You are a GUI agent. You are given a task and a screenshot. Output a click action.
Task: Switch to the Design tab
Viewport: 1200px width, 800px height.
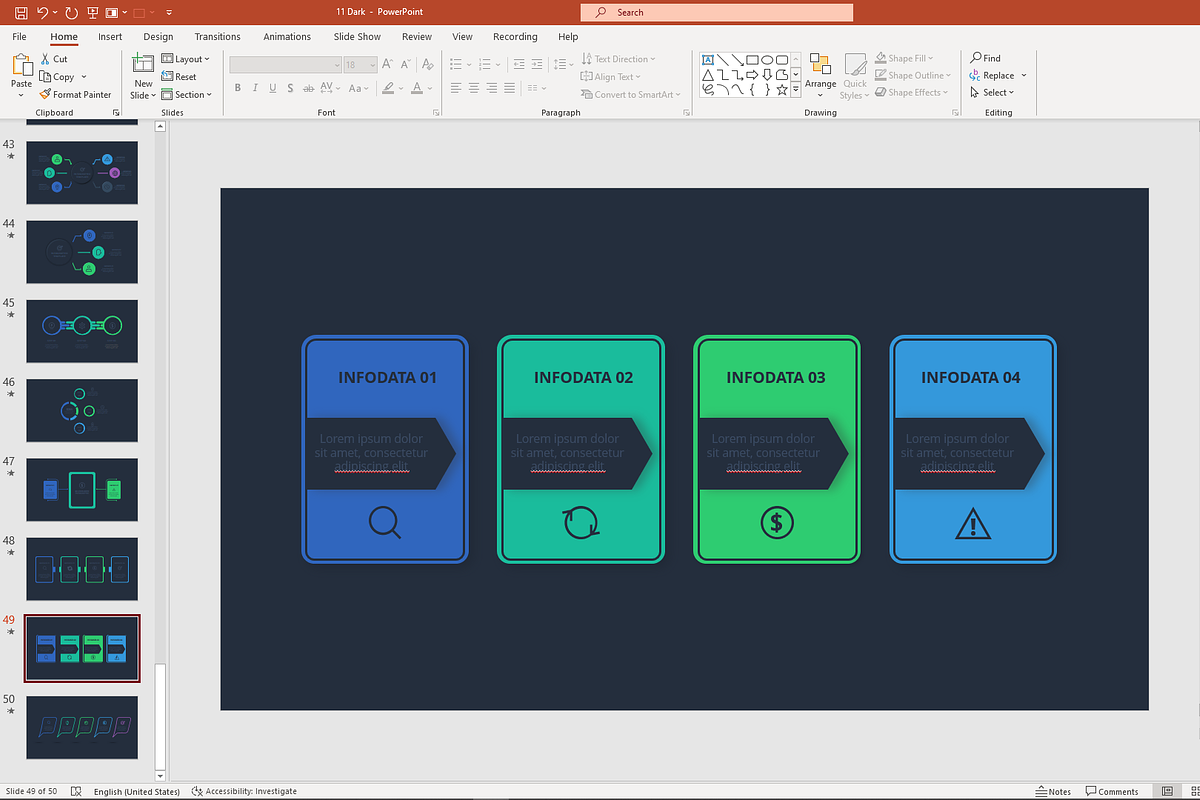pyautogui.click(x=158, y=37)
